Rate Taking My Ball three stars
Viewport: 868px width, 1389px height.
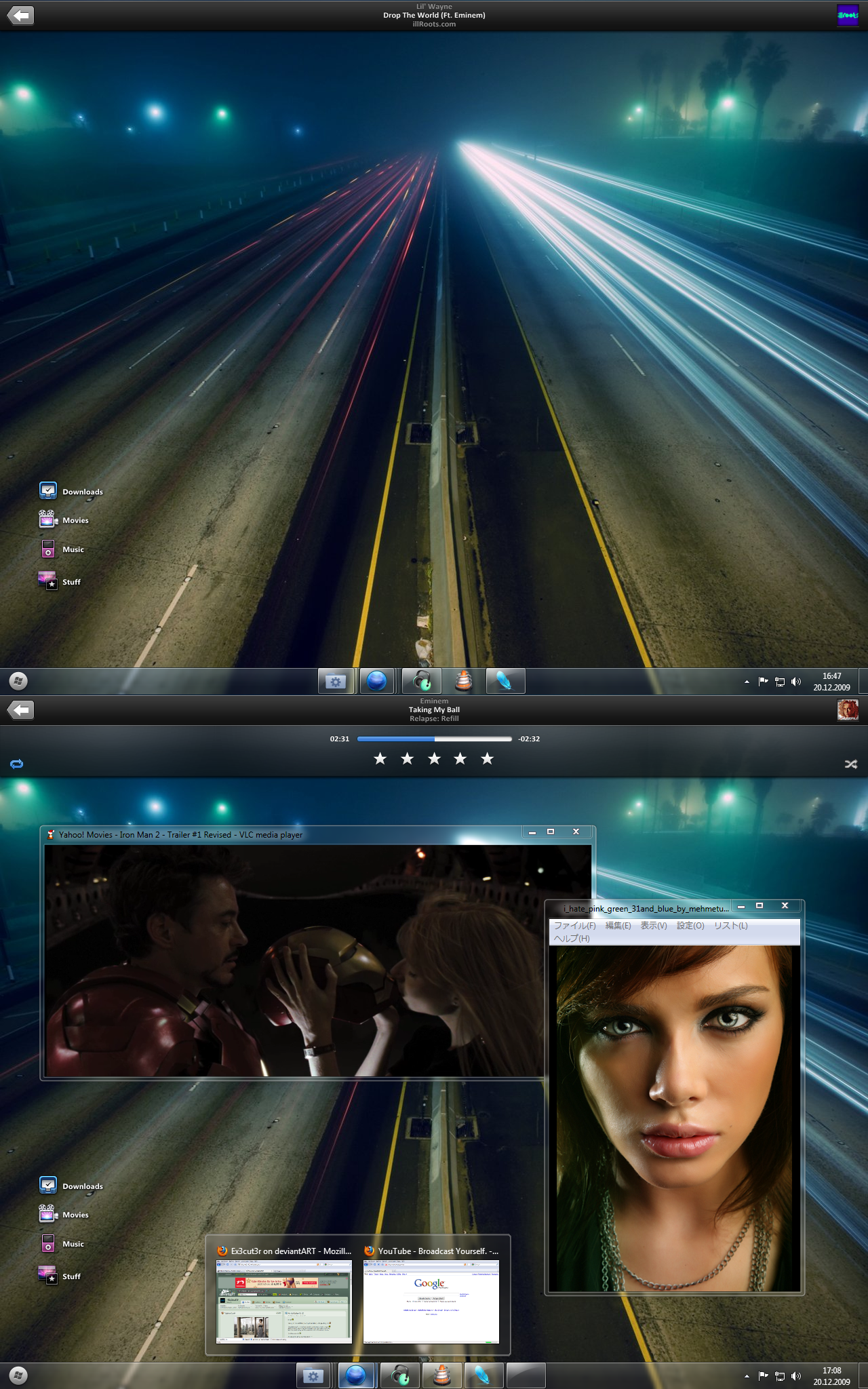tap(434, 758)
